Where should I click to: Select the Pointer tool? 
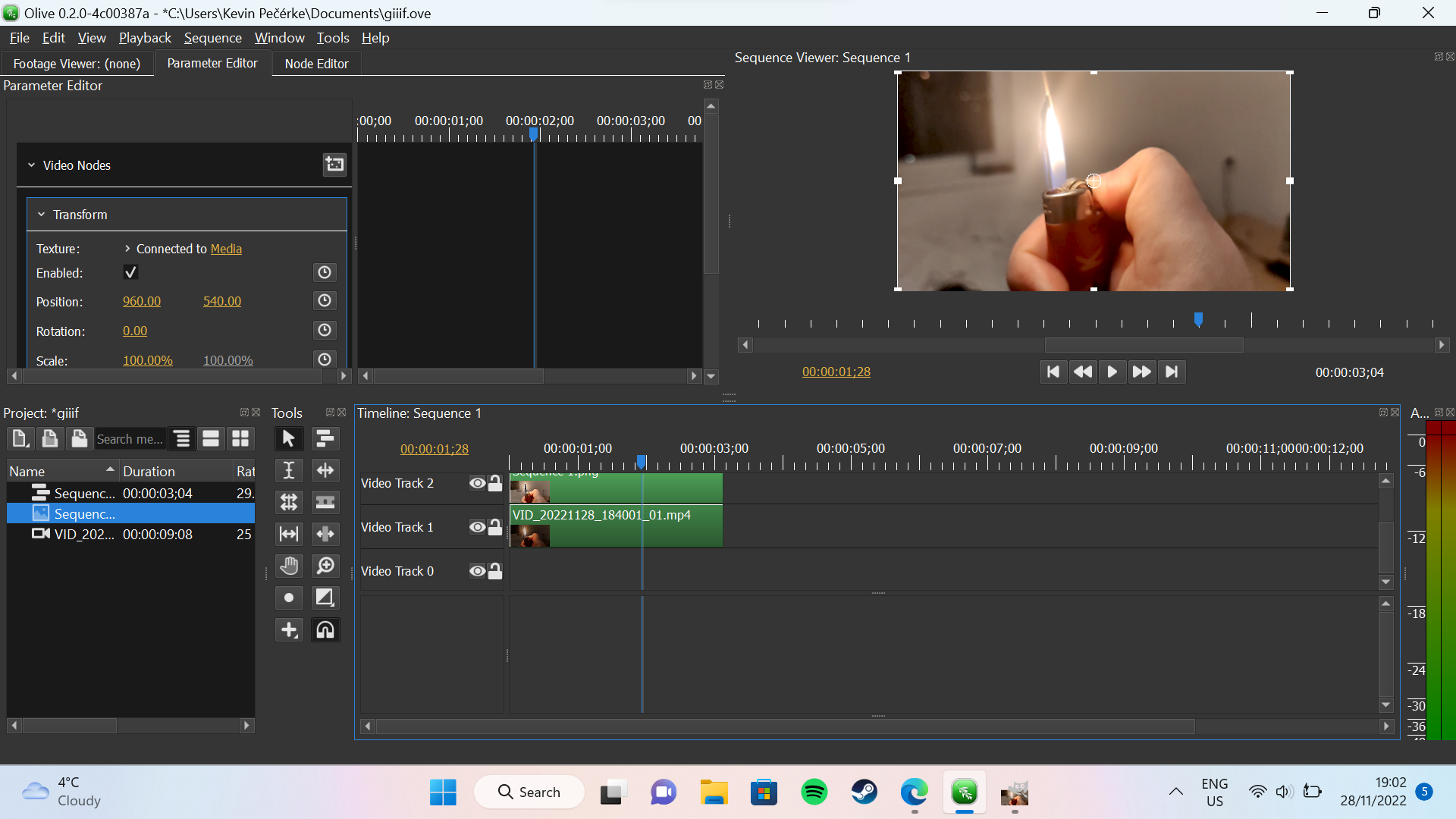click(288, 438)
